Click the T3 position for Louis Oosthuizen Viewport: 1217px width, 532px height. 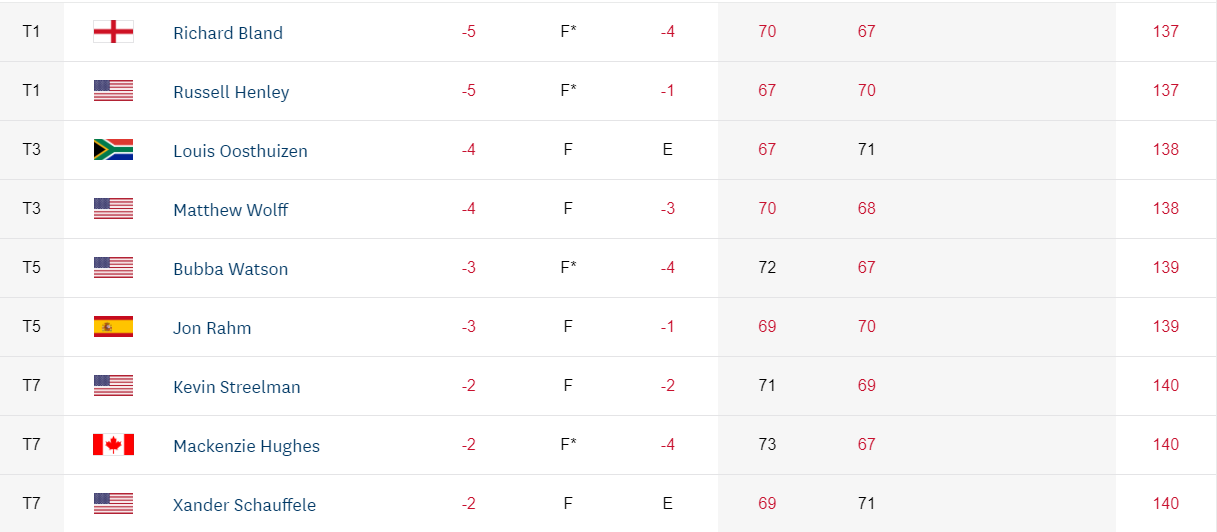point(31,150)
